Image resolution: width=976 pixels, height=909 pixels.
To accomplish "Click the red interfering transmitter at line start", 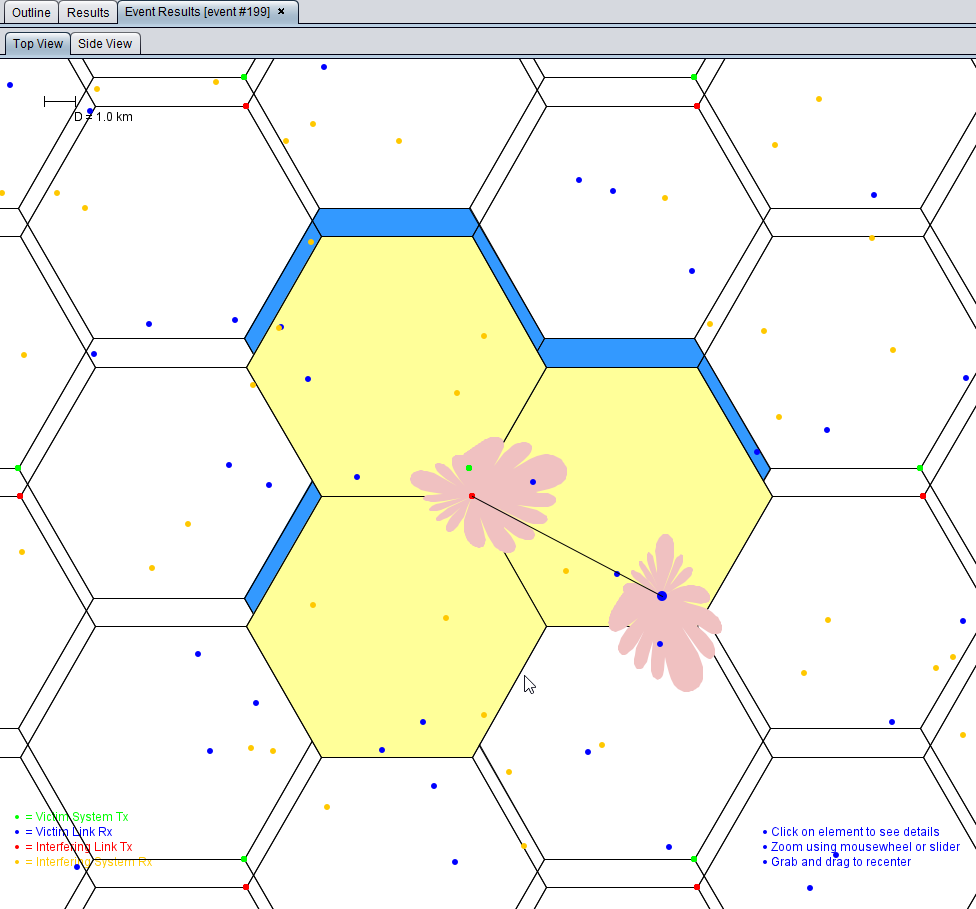I will pyautogui.click(x=472, y=496).
